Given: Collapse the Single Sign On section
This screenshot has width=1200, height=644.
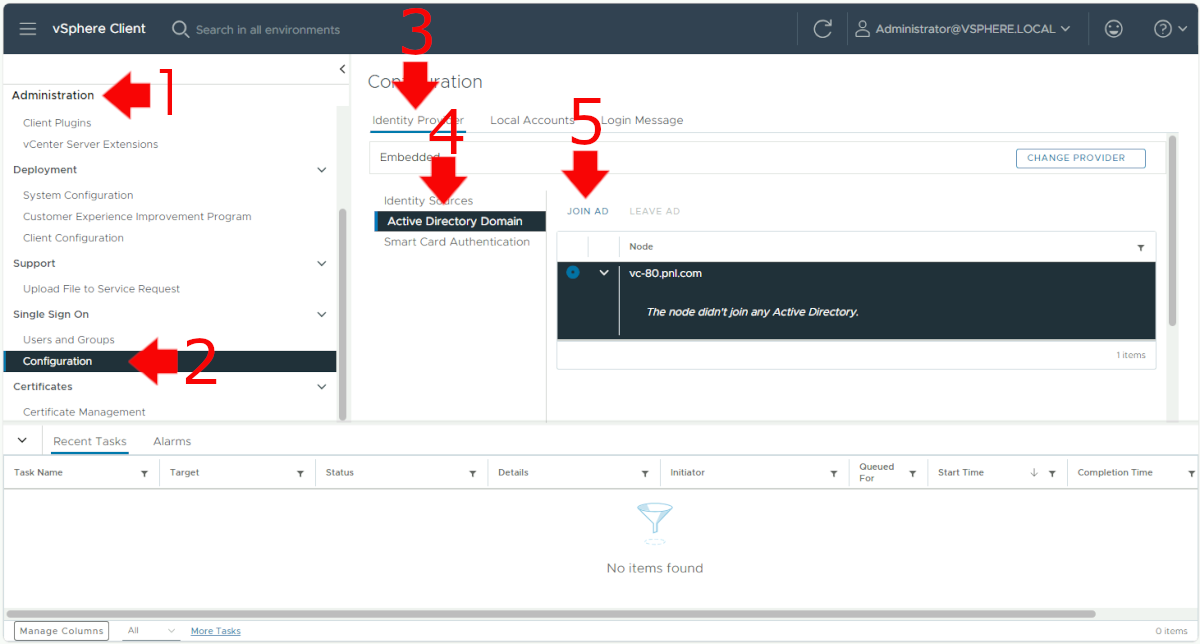Looking at the screenshot, I should pyautogui.click(x=322, y=315).
